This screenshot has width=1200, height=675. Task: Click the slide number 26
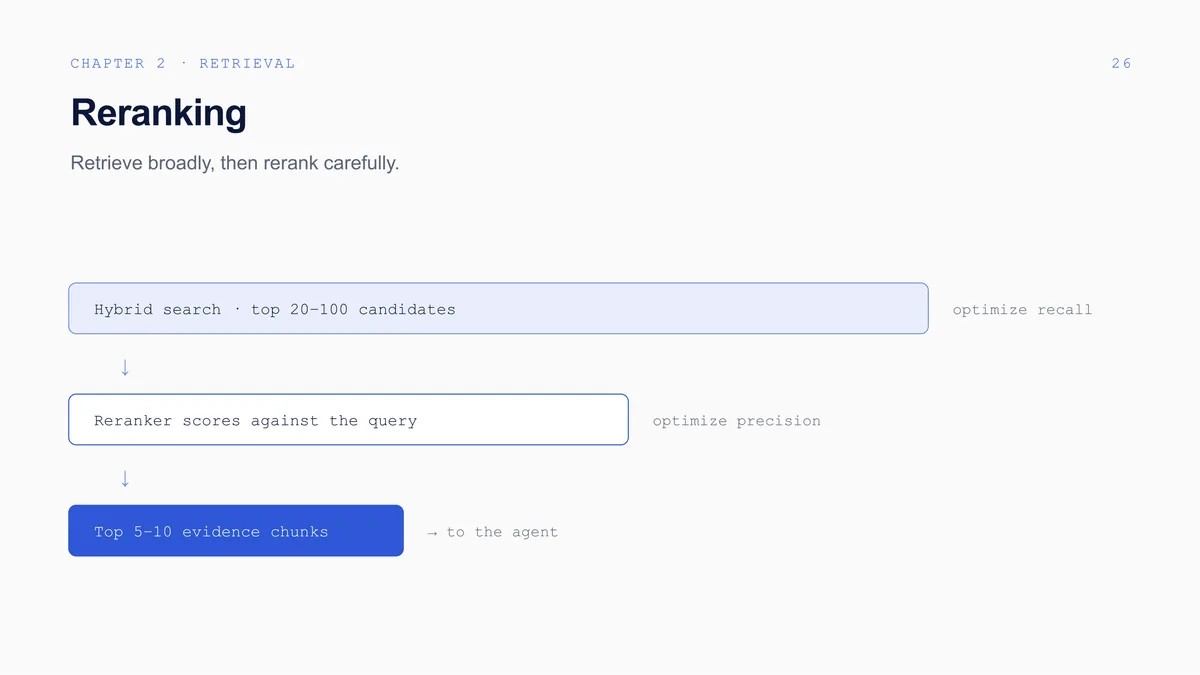1121,63
